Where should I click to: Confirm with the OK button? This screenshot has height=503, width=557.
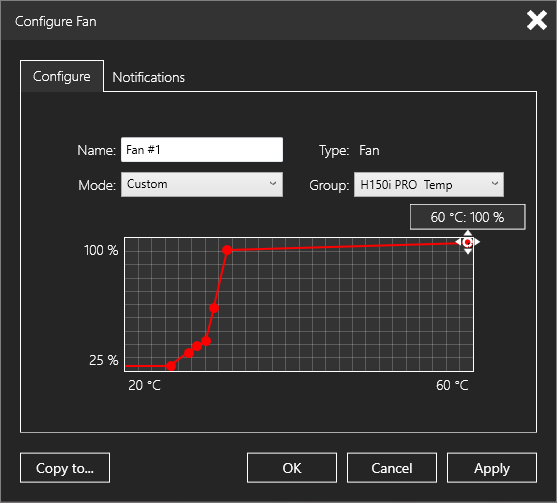coord(292,468)
